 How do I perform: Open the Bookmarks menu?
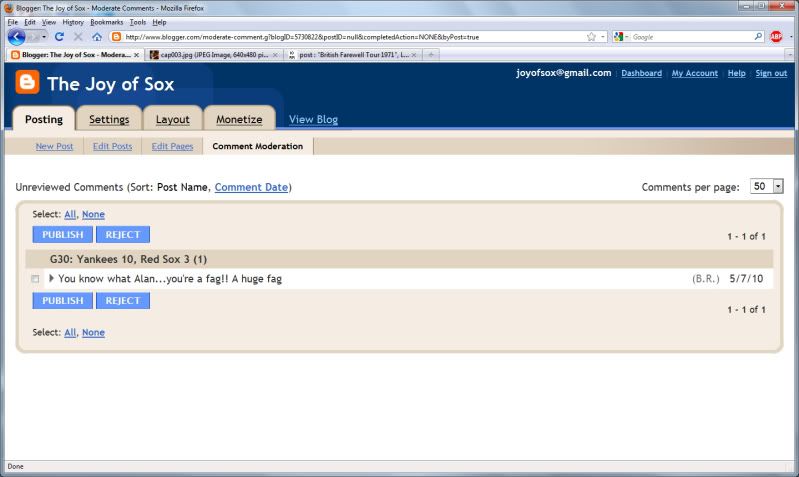point(106,22)
